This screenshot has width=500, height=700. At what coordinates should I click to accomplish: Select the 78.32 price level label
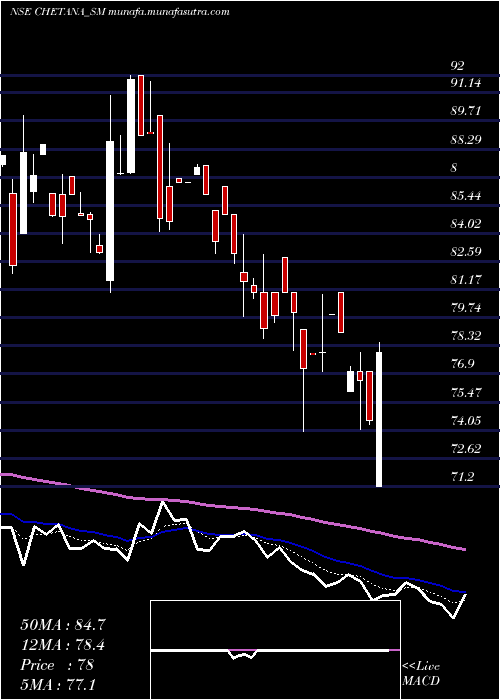pos(466,336)
